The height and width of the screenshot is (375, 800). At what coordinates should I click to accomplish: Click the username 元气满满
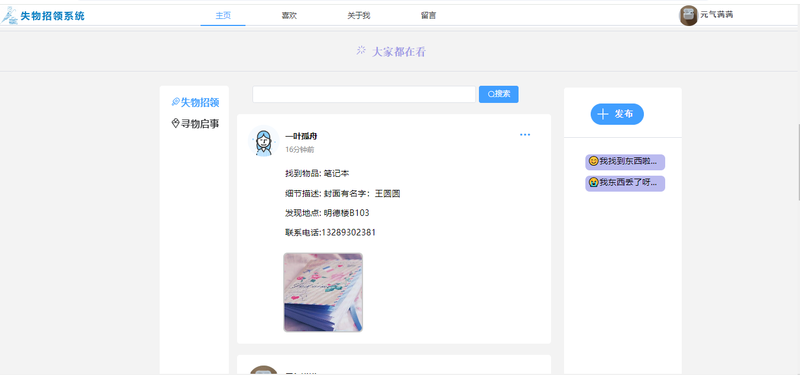coord(717,15)
